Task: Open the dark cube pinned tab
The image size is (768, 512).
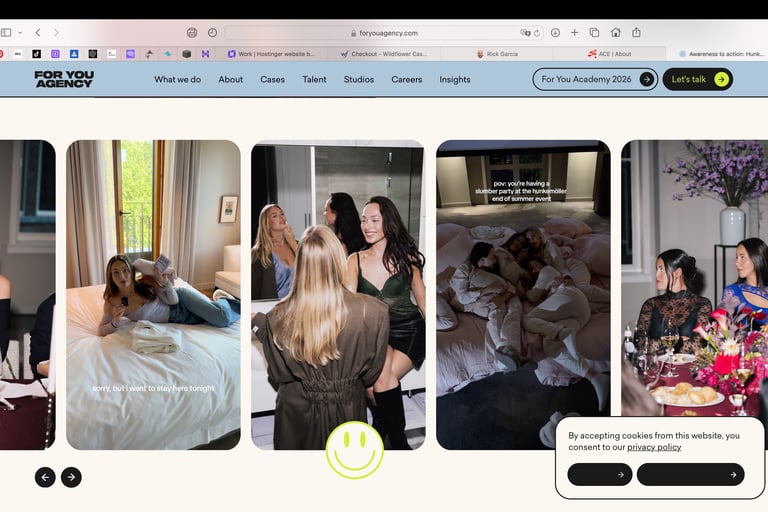Action: coord(187,54)
